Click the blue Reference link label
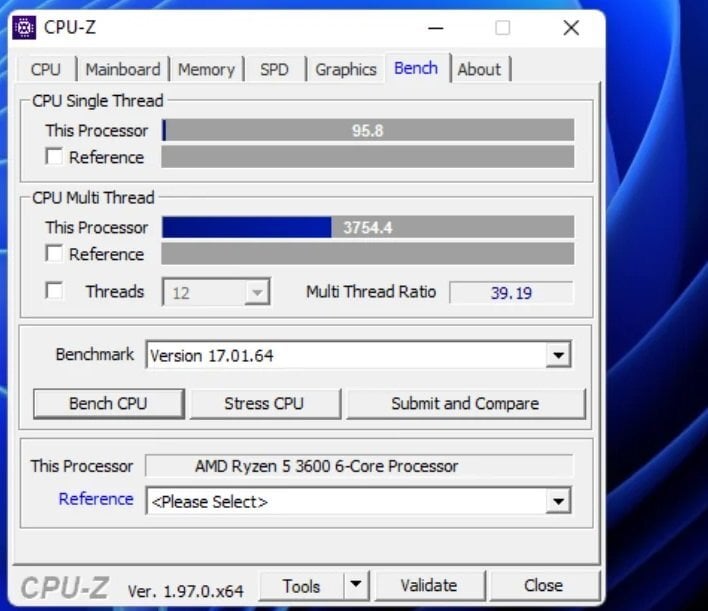708x611 pixels. (96, 499)
